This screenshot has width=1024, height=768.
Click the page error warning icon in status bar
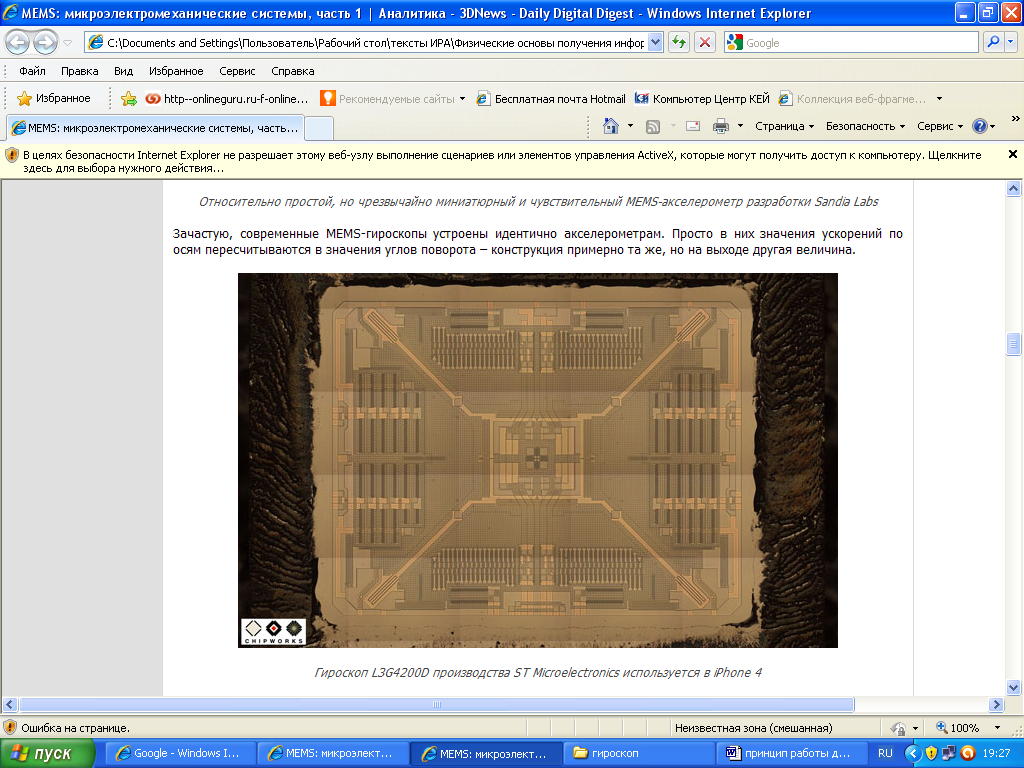10,728
